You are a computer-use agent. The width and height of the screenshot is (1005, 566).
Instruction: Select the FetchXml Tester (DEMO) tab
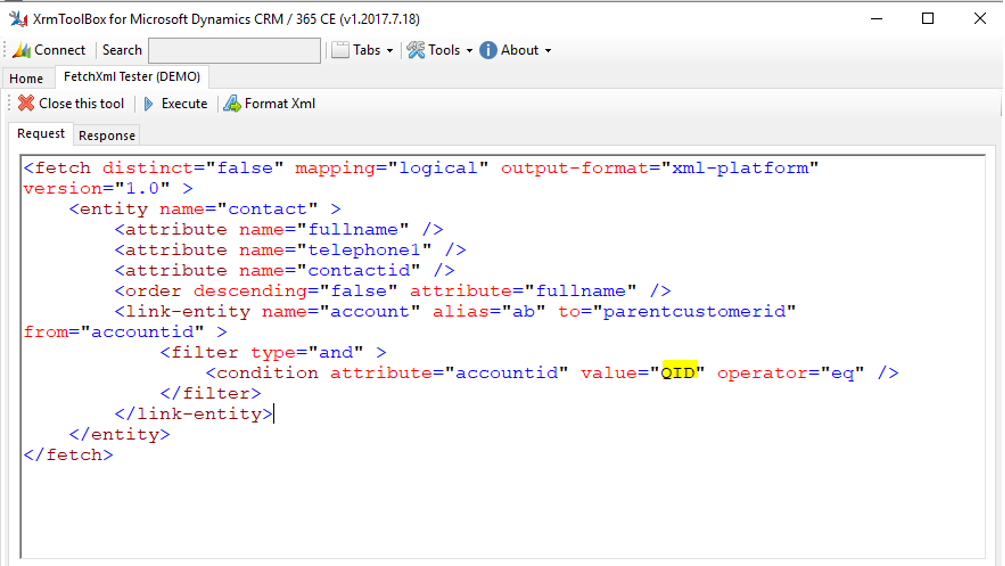point(132,76)
